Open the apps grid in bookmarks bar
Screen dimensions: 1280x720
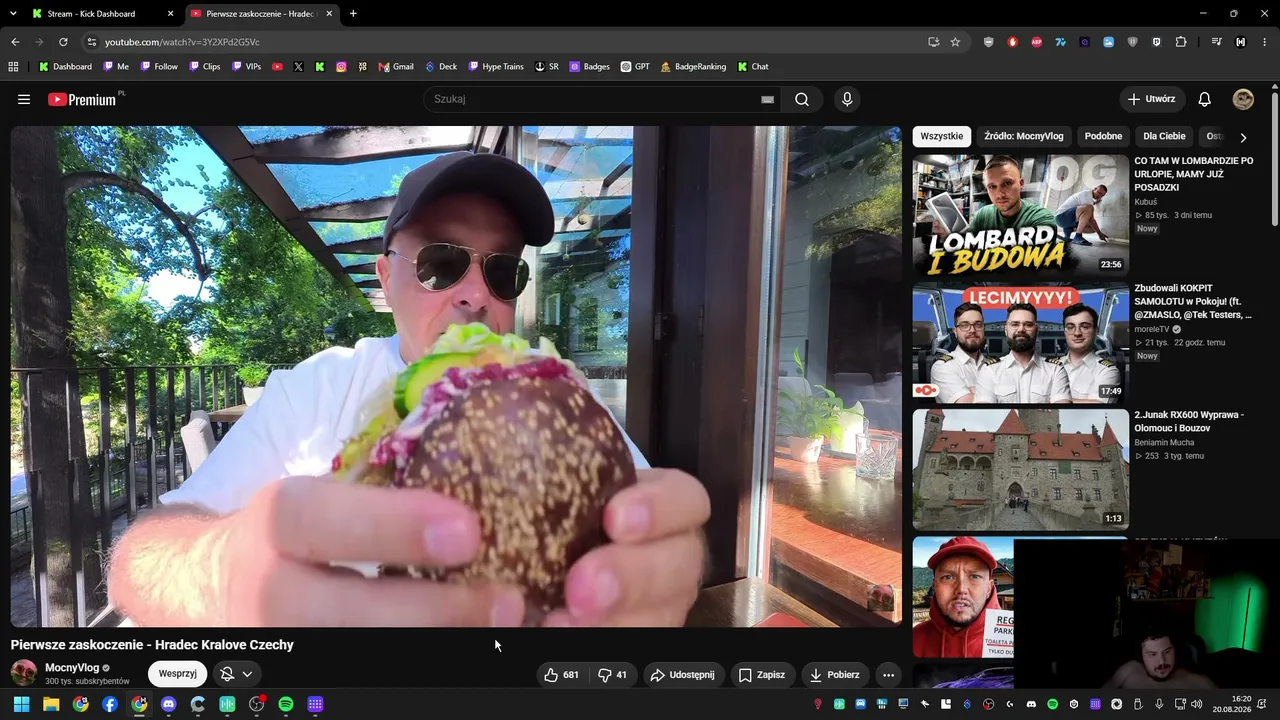tap(13, 67)
